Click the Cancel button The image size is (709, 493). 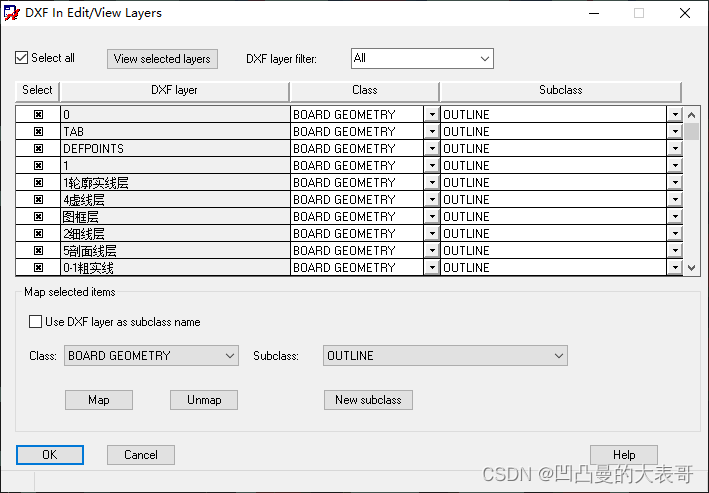pos(141,455)
